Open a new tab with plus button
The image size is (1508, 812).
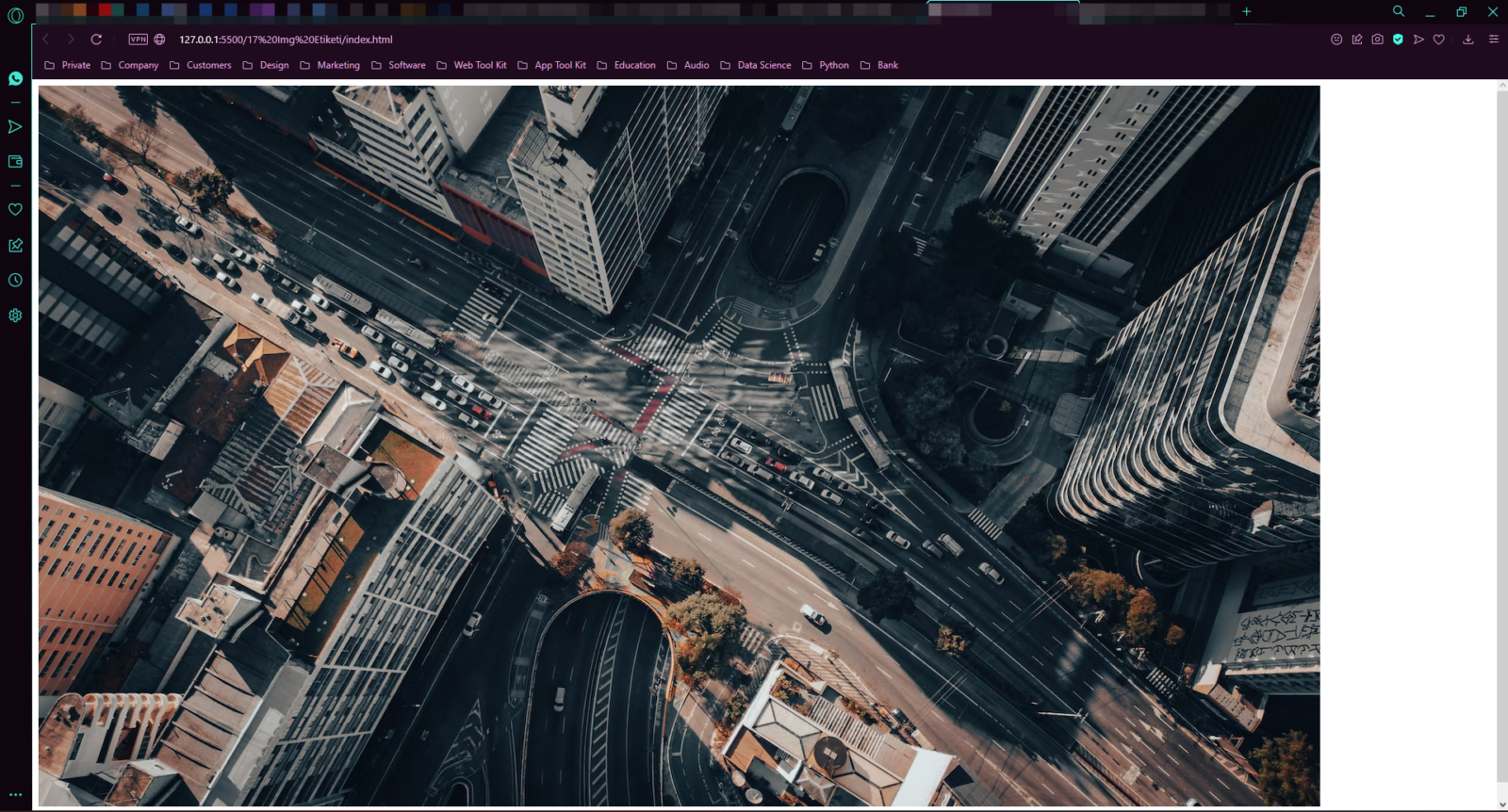tap(1246, 11)
